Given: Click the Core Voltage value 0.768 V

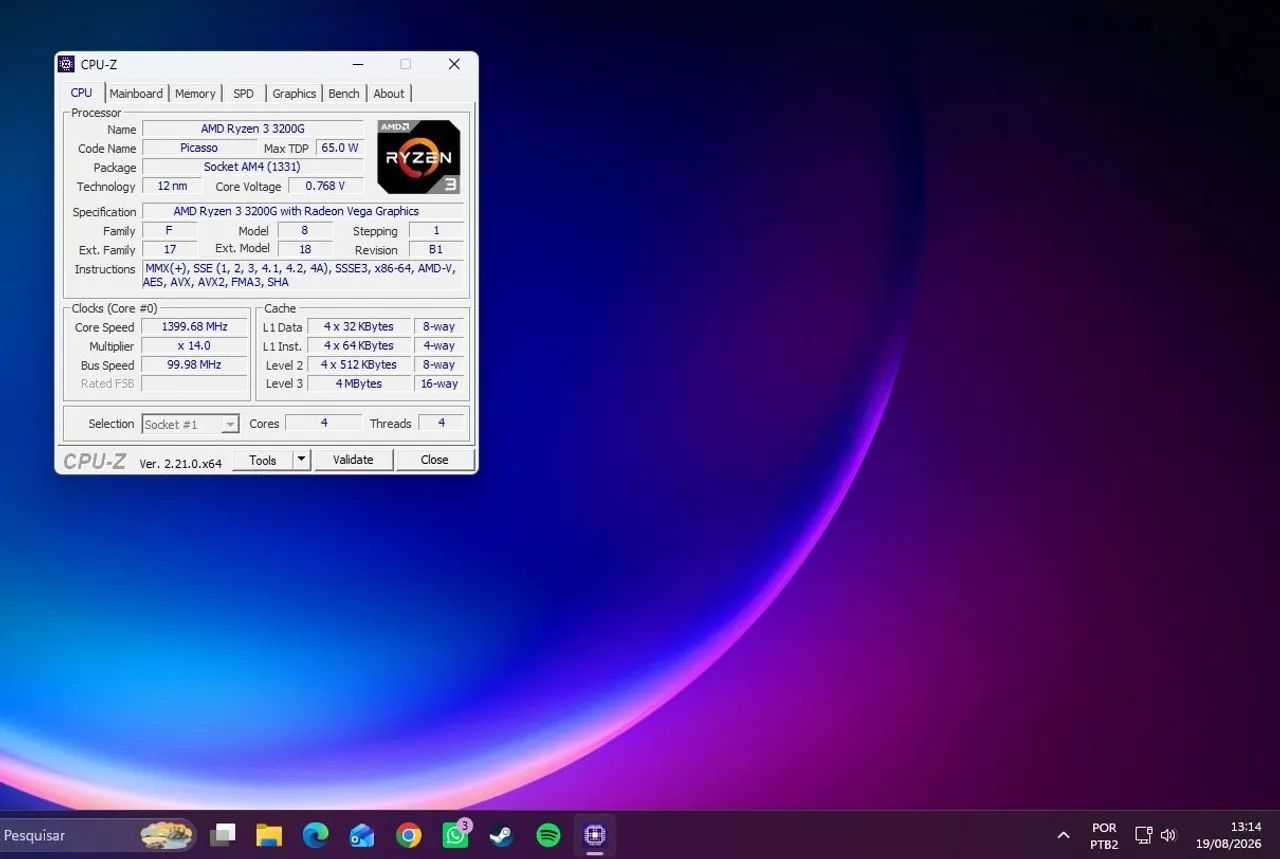Looking at the screenshot, I should coord(326,186).
